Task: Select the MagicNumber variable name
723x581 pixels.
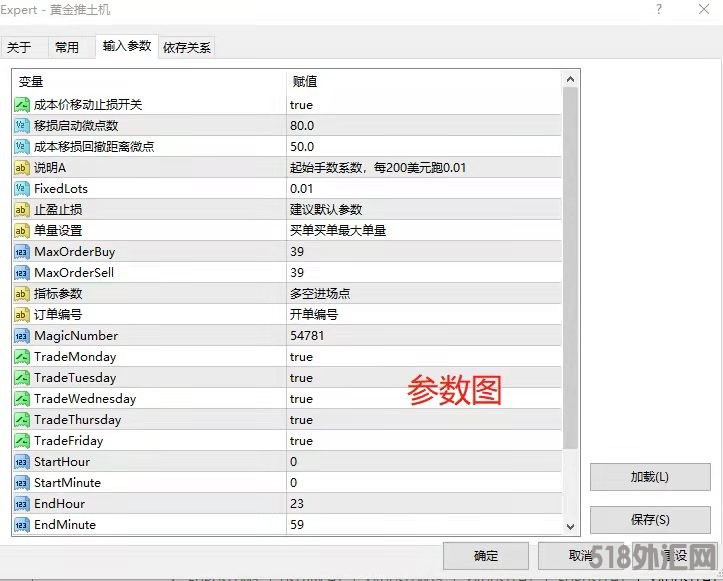Action: (x=76, y=336)
